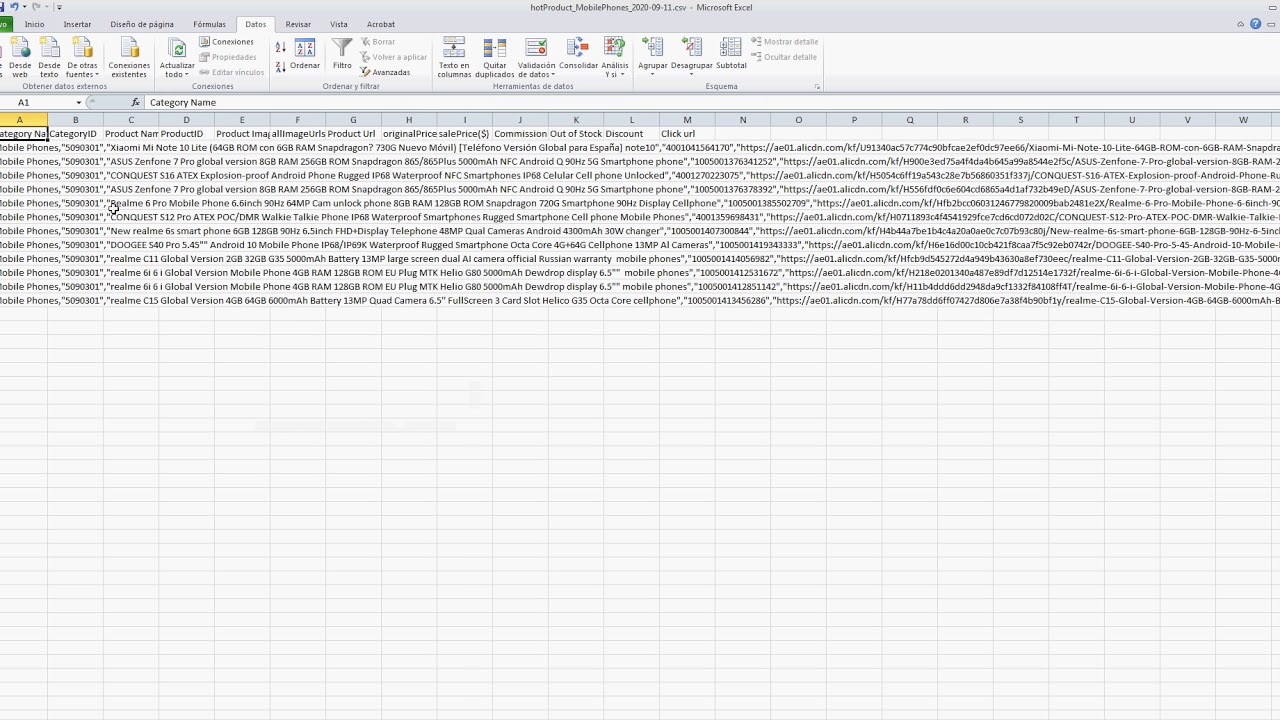The width and height of the screenshot is (1280, 720).
Task: Select the Click url header cell
Action: (x=687, y=134)
